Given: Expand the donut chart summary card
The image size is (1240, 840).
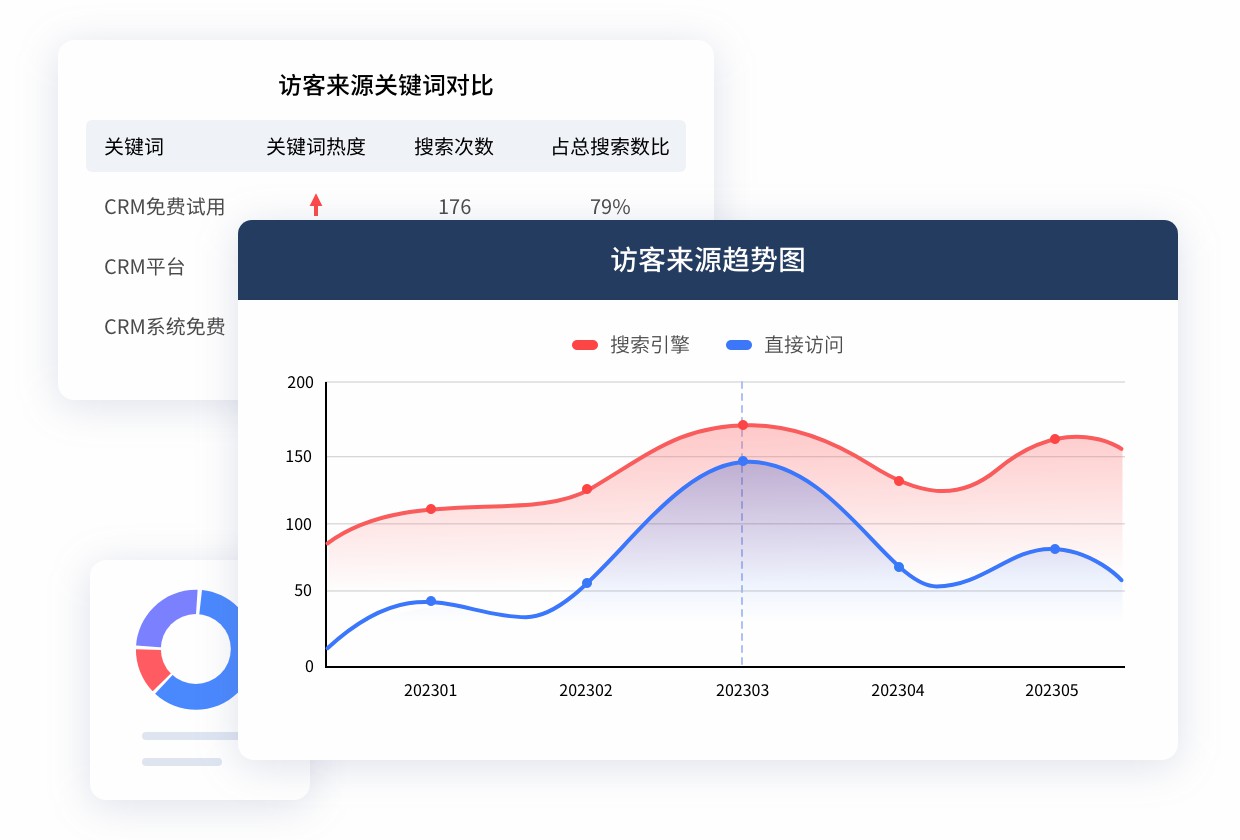Looking at the screenshot, I should (x=199, y=680).
